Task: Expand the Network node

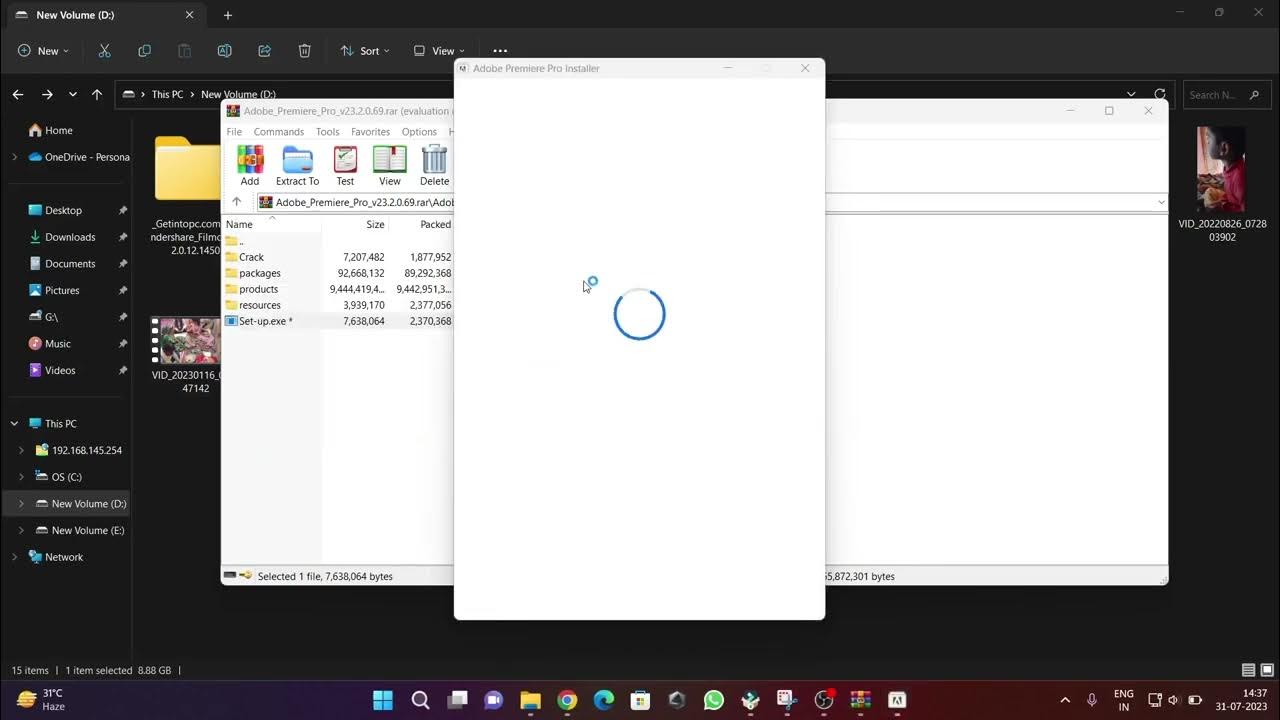Action: coord(14,557)
